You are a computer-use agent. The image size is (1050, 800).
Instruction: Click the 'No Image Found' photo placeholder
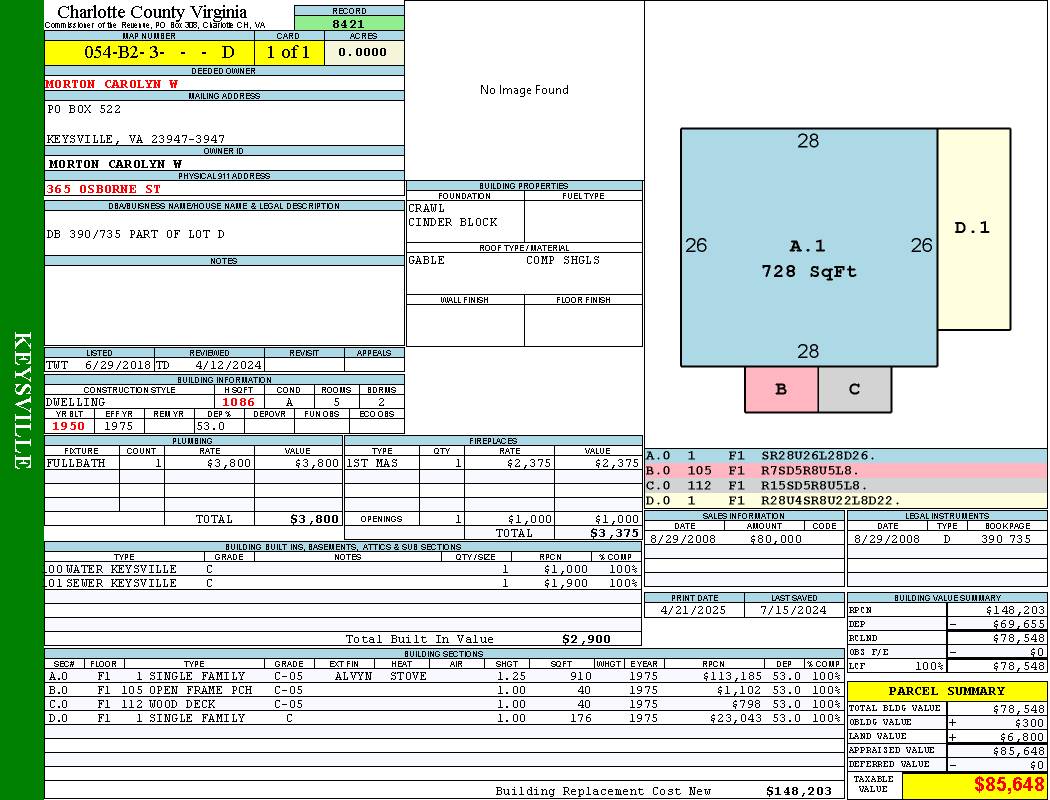coord(524,90)
